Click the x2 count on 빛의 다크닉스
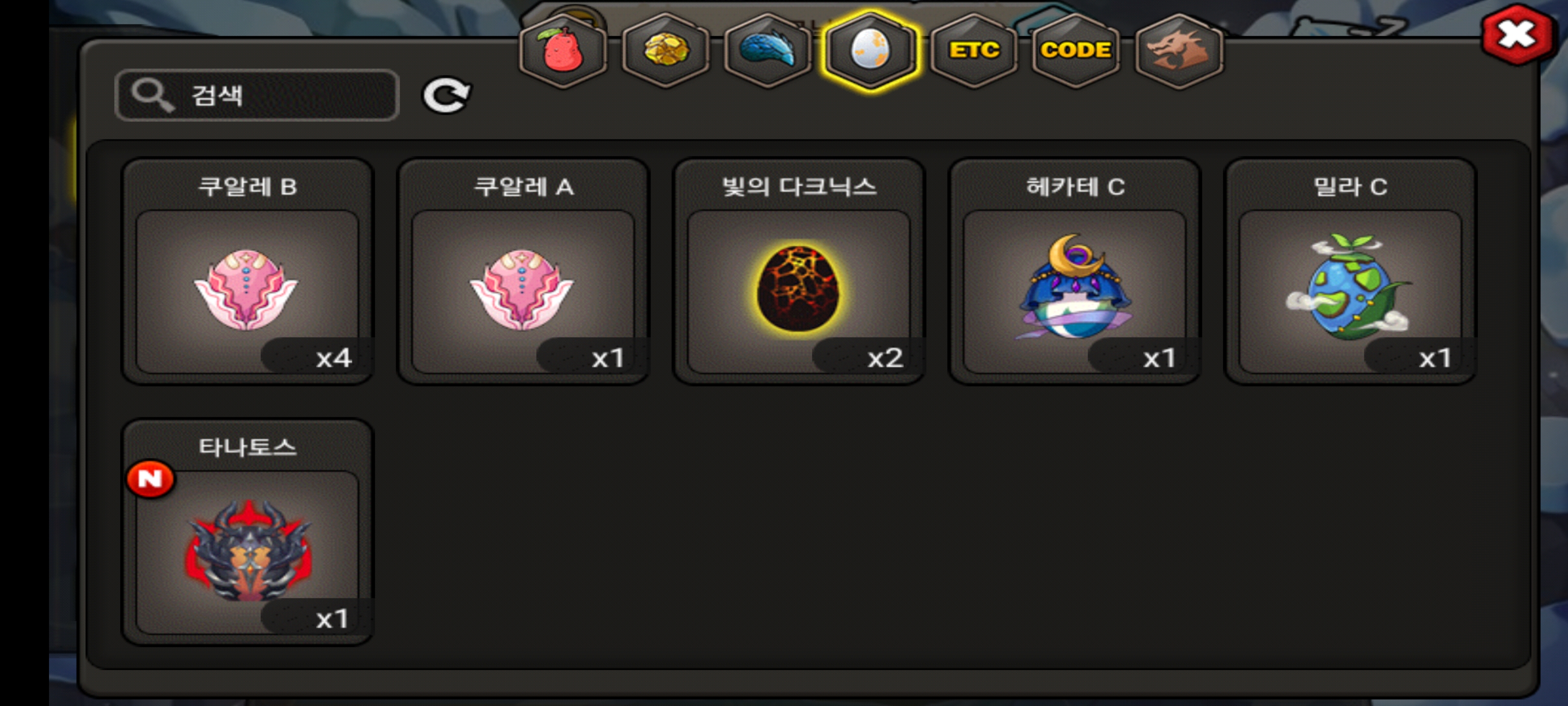 [x=885, y=357]
